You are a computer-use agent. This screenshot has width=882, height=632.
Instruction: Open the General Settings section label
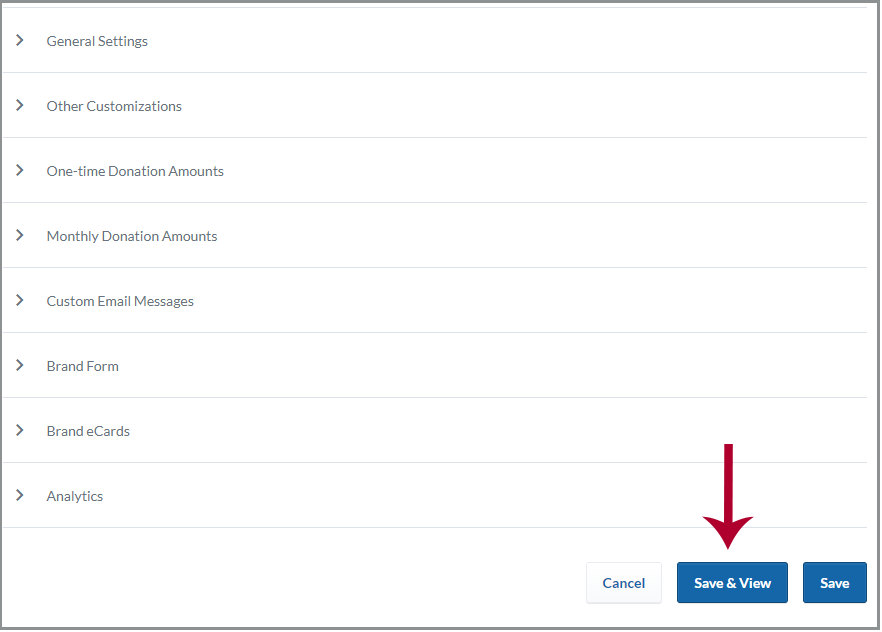click(97, 41)
